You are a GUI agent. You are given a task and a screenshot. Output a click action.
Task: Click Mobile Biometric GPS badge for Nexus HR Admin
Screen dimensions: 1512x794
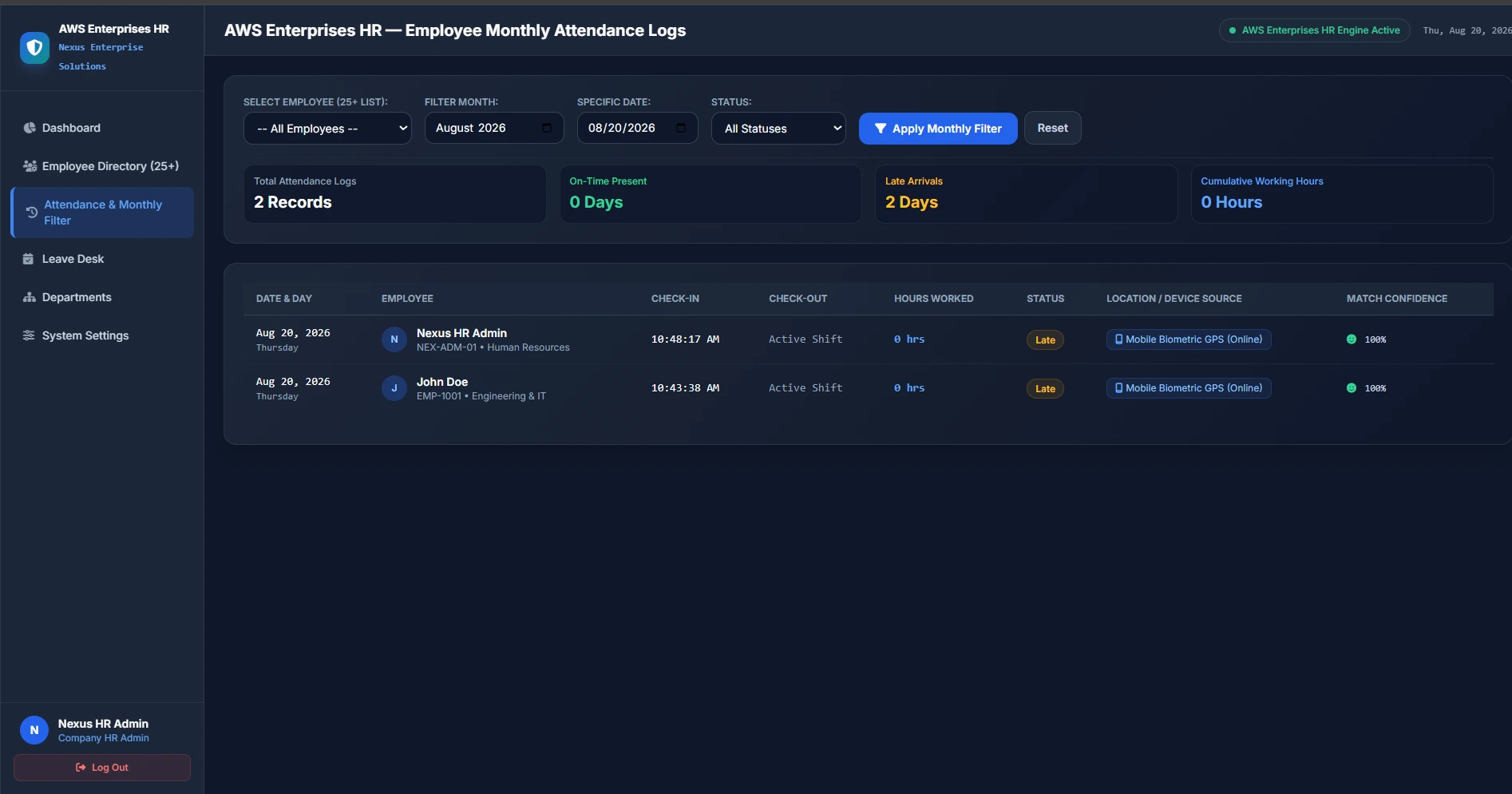click(x=1189, y=339)
